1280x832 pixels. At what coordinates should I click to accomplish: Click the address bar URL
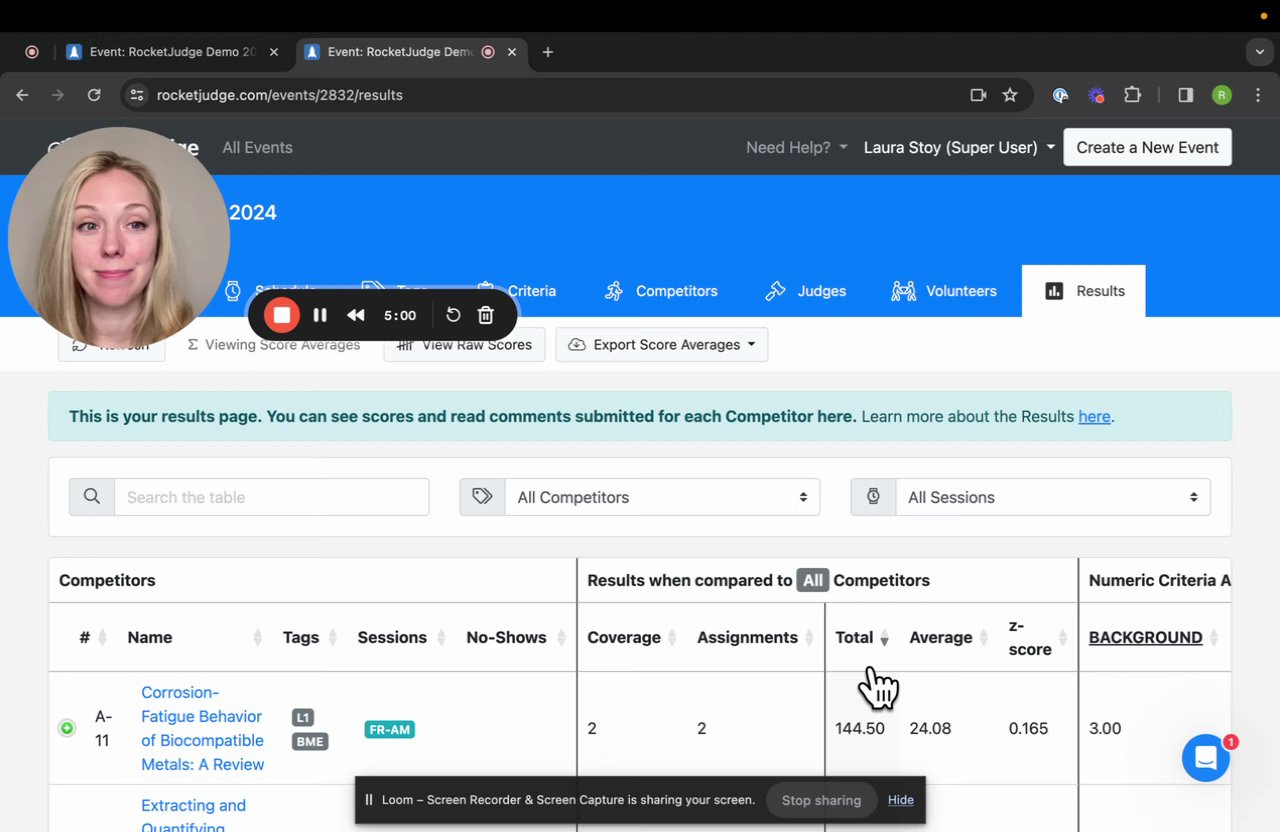[x=280, y=95]
